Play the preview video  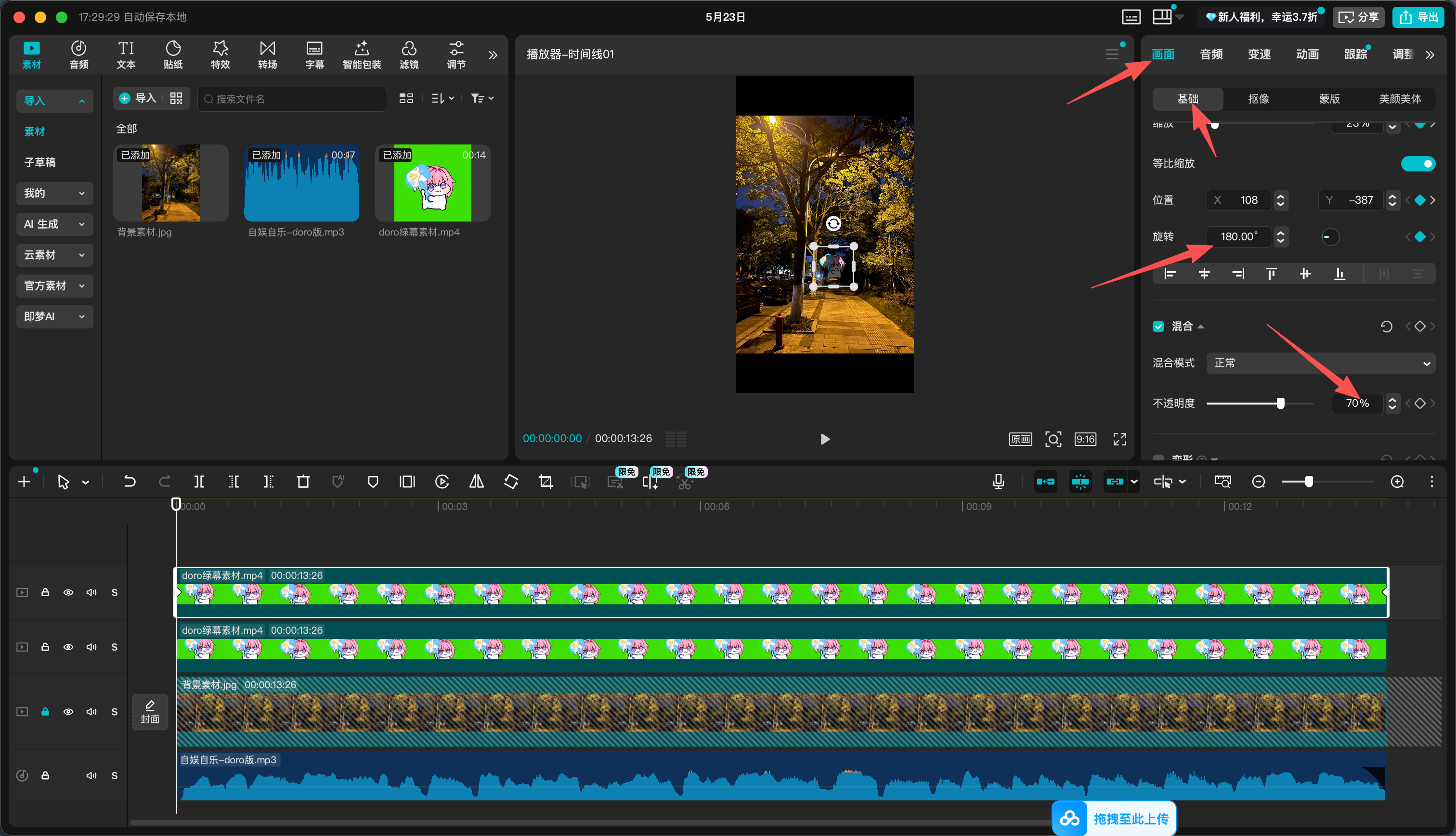(x=825, y=439)
